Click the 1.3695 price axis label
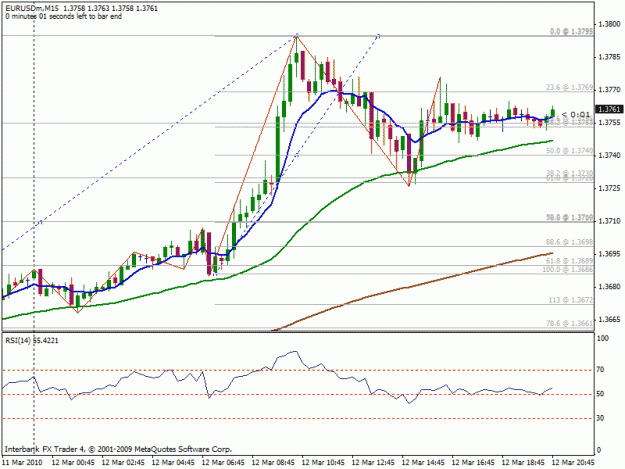Image resolution: width=625 pixels, height=469 pixels. point(609,254)
